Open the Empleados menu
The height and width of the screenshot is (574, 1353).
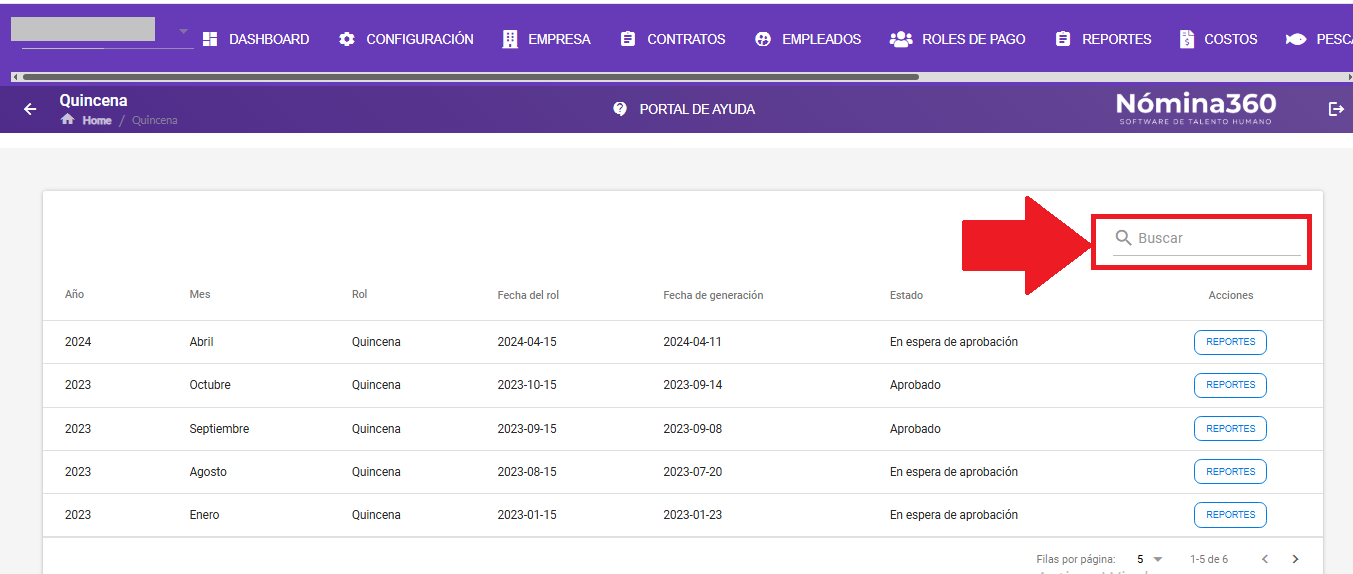807,39
